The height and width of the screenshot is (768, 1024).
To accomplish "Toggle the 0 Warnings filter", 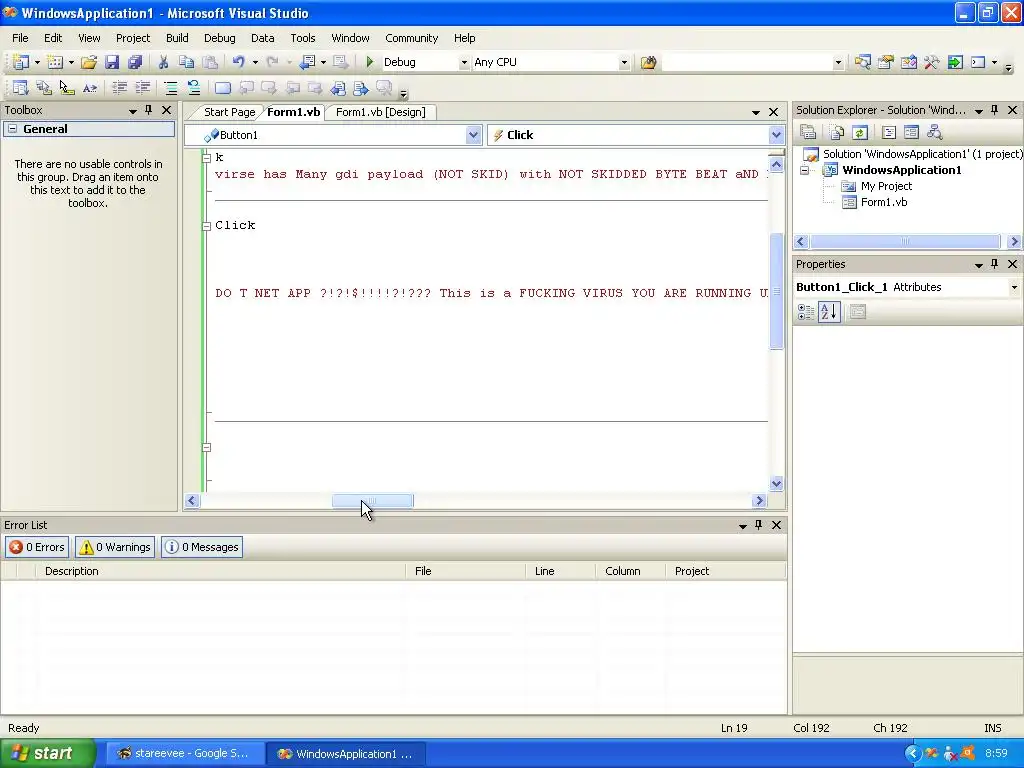I will point(115,547).
